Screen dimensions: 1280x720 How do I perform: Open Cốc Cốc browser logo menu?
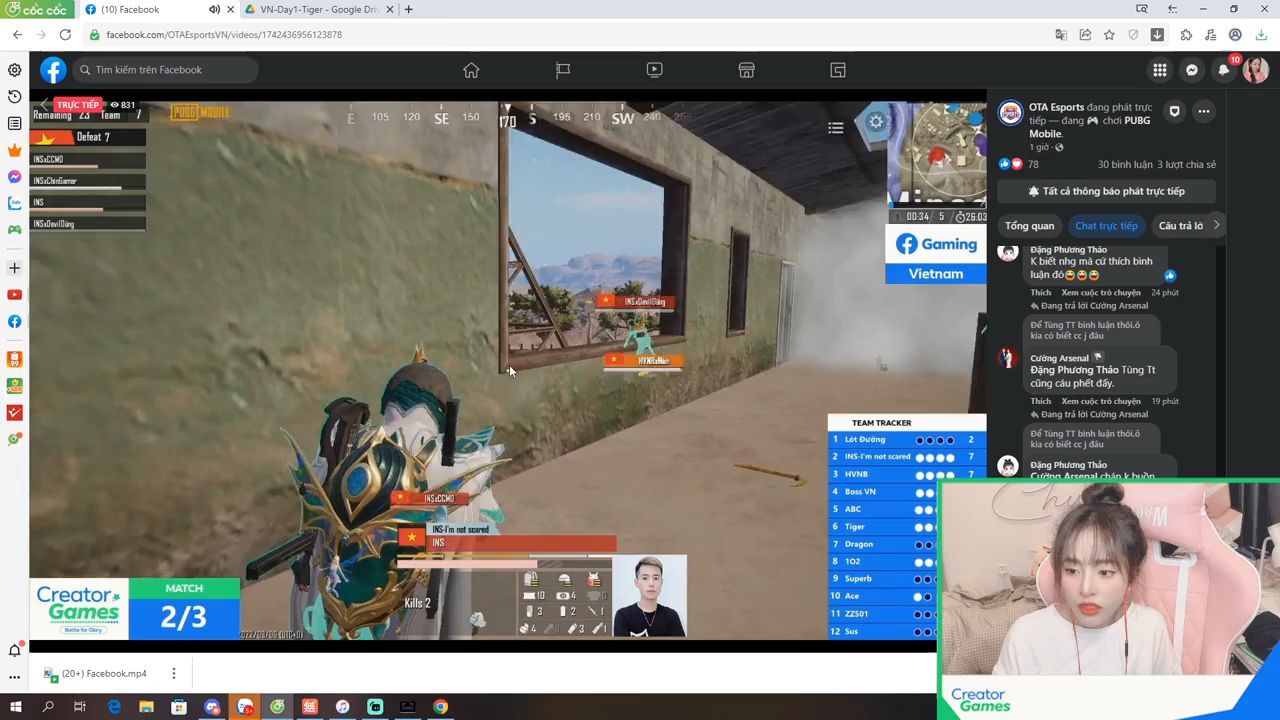coord(36,9)
